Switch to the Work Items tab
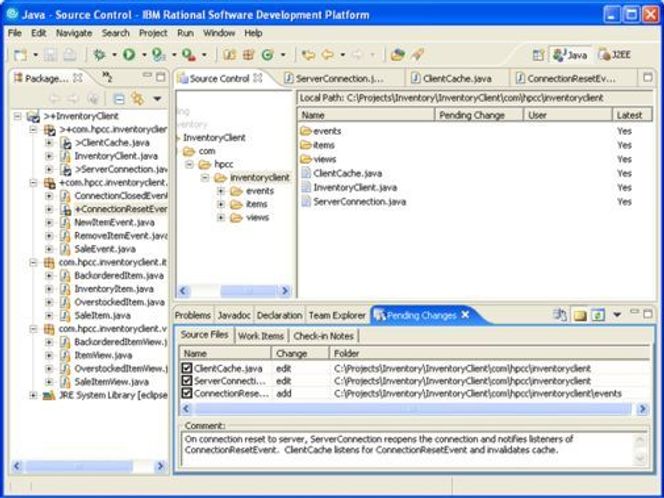 click(x=261, y=336)
